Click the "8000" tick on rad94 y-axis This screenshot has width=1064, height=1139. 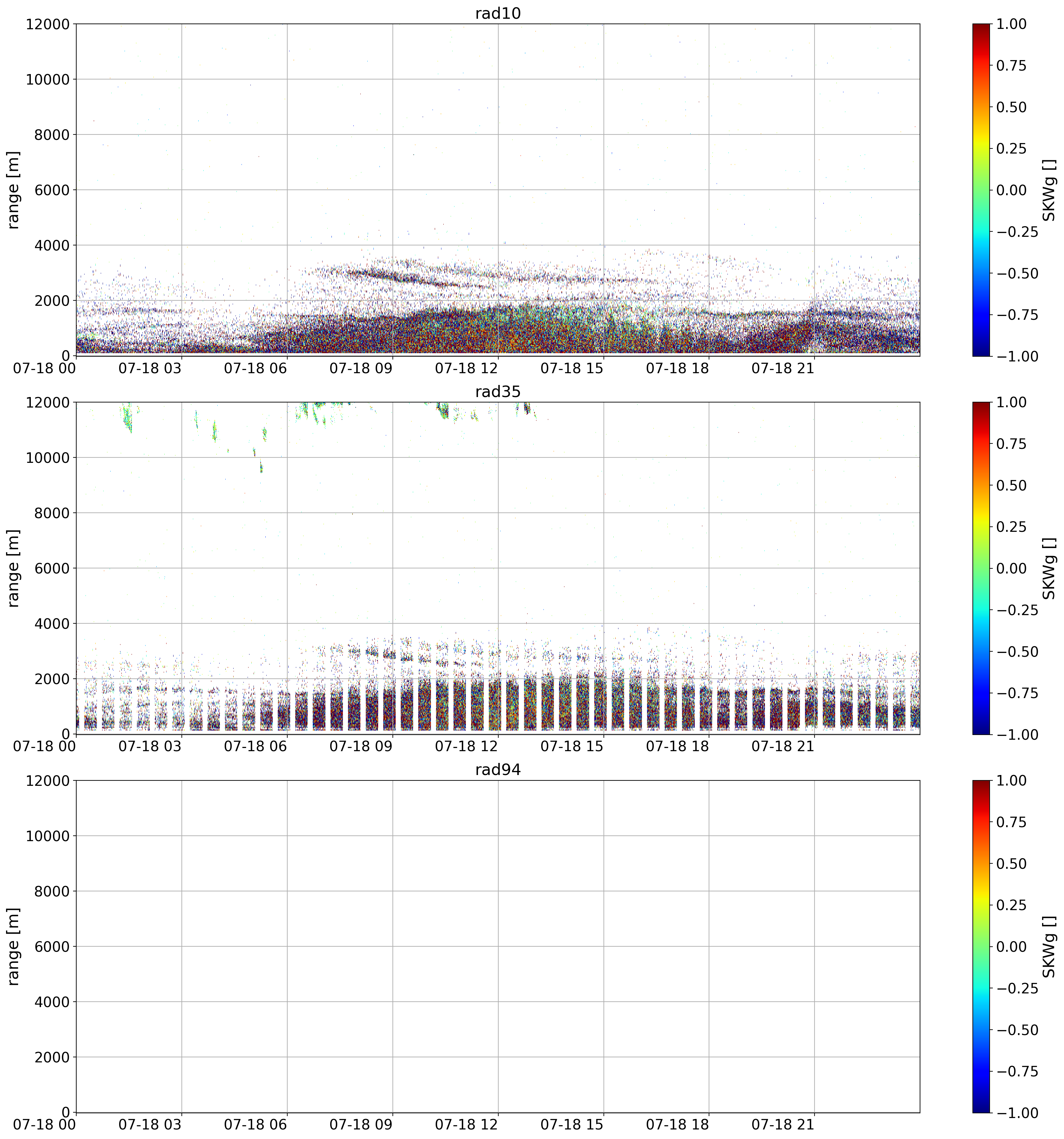(52, 891)
